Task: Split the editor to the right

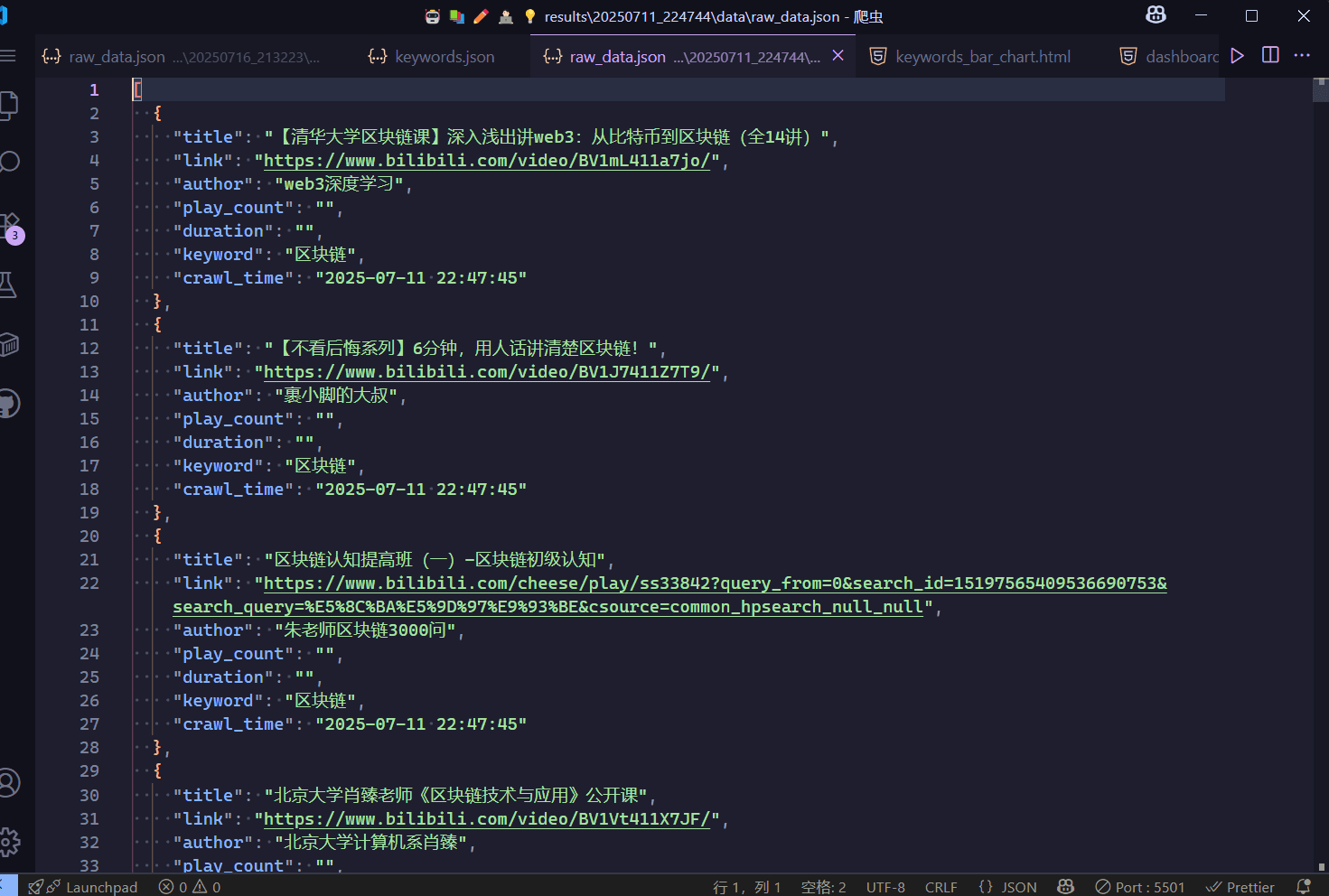Action: [x=1270, y=55]
